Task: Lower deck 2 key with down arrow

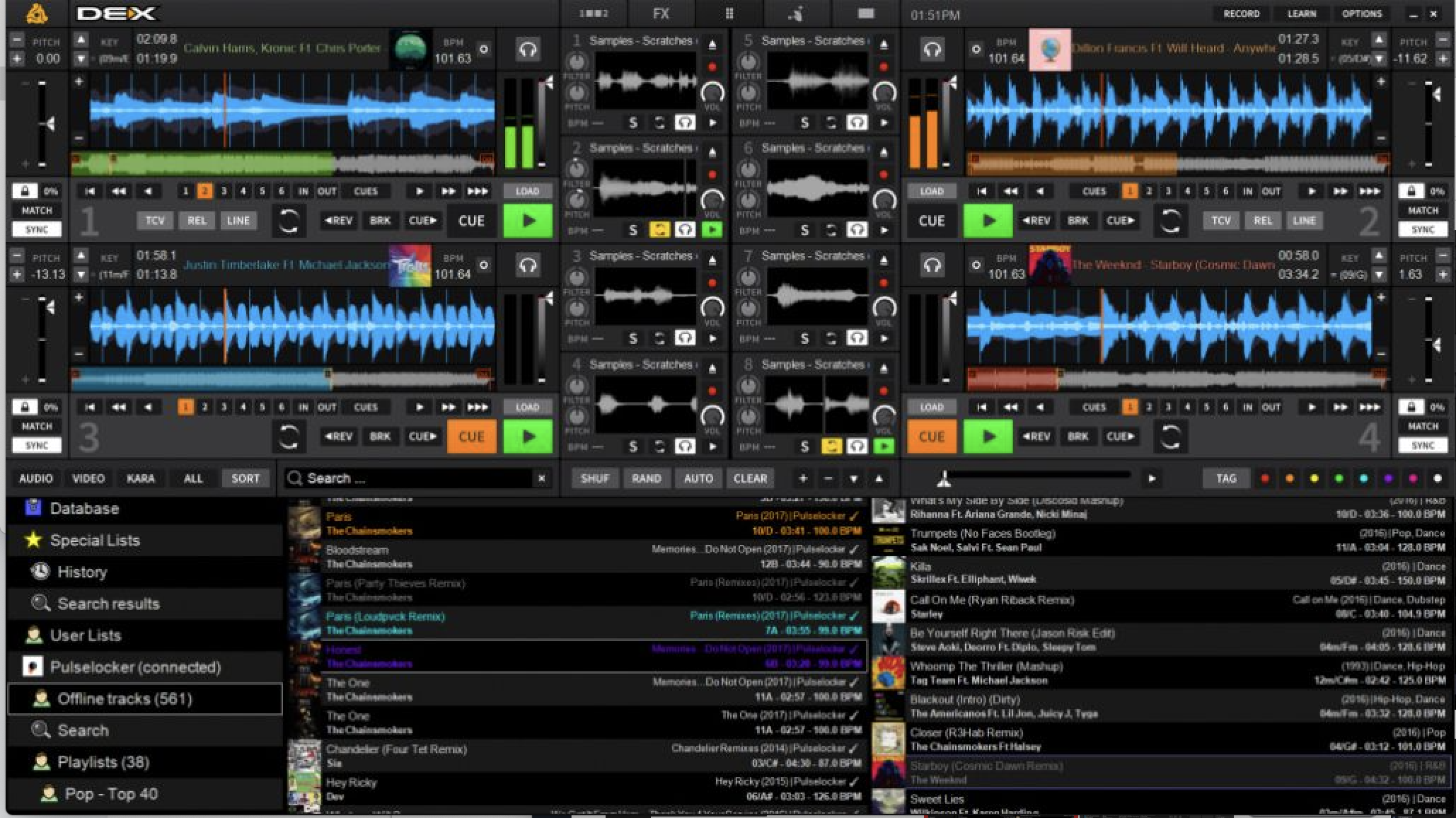Action: (1378, 59)
